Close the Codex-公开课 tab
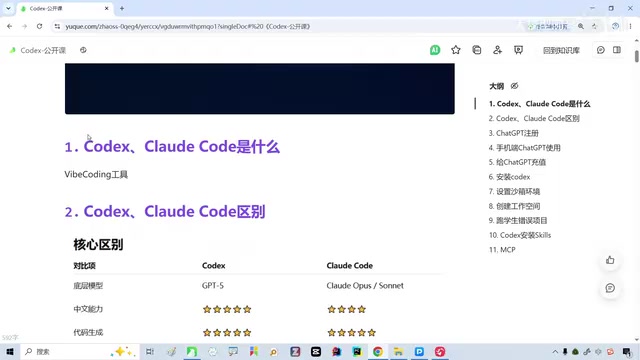The height and width of the screenshot is (360, 640). click(x=107, y=8)
